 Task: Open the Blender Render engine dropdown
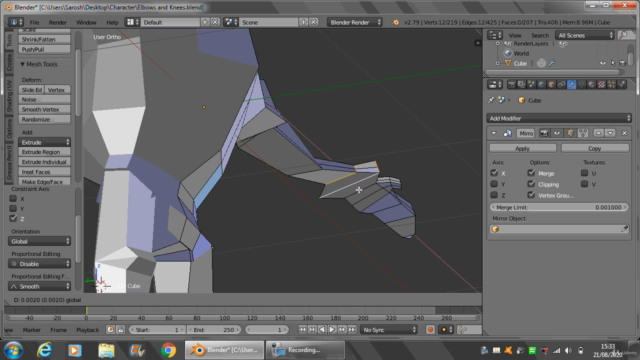point(354,22)
